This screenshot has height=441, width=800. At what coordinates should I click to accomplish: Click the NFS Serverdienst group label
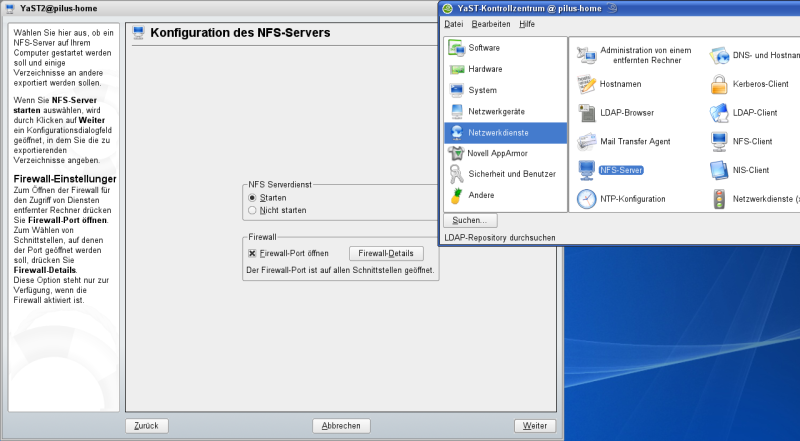pos(280,185)
